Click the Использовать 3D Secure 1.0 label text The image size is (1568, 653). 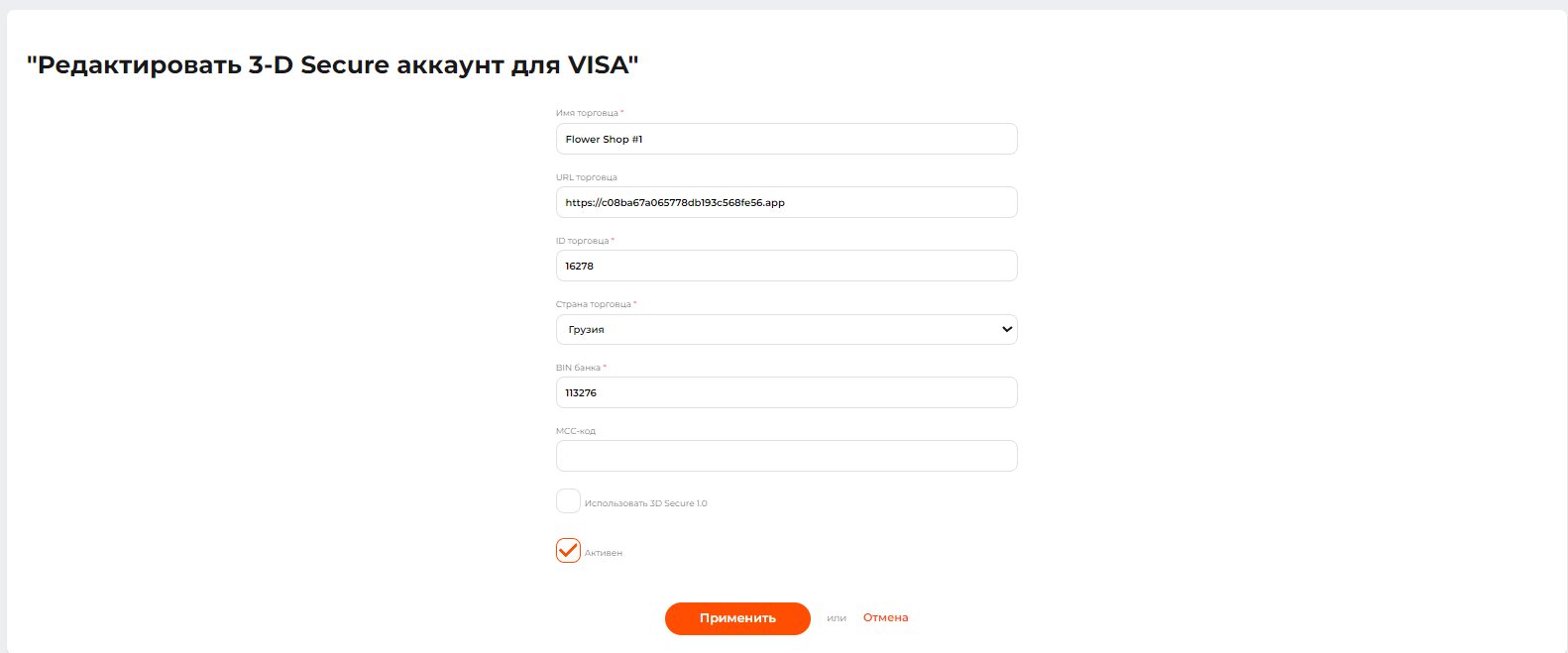click(645, 503)
